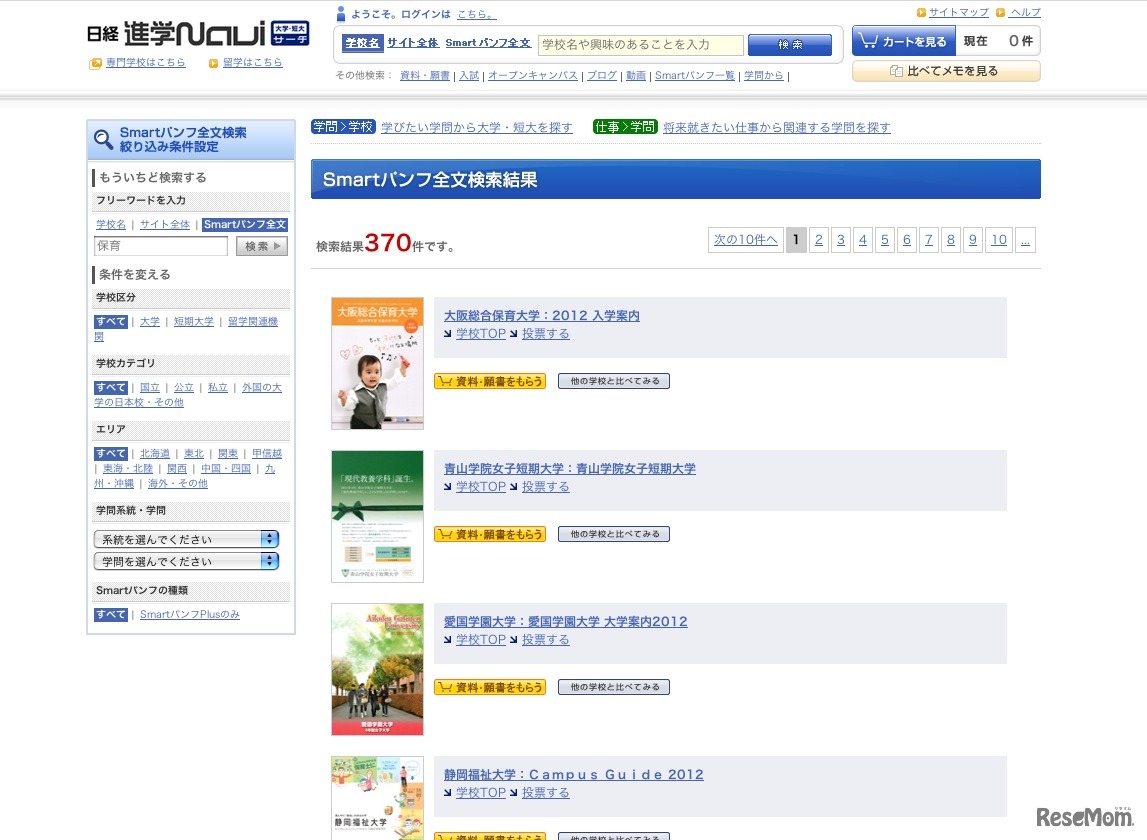Open 大阪総合保育大学：2012 入学案内 link
Image resolution: width=1147 pixels, height=840 pixels.
point(541,314)
